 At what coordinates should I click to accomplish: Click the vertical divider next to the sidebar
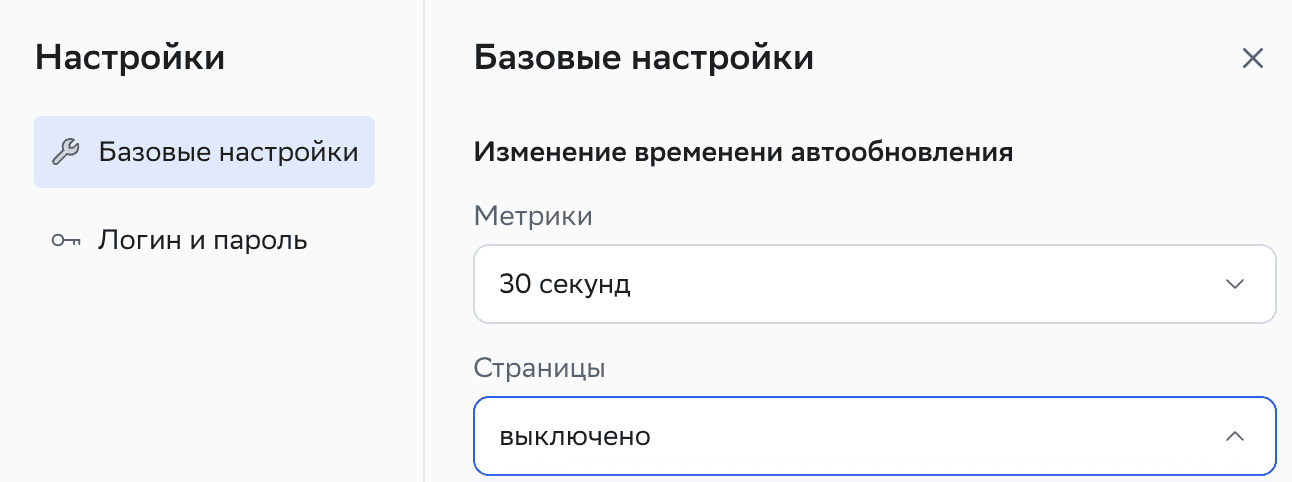point(424,300)
